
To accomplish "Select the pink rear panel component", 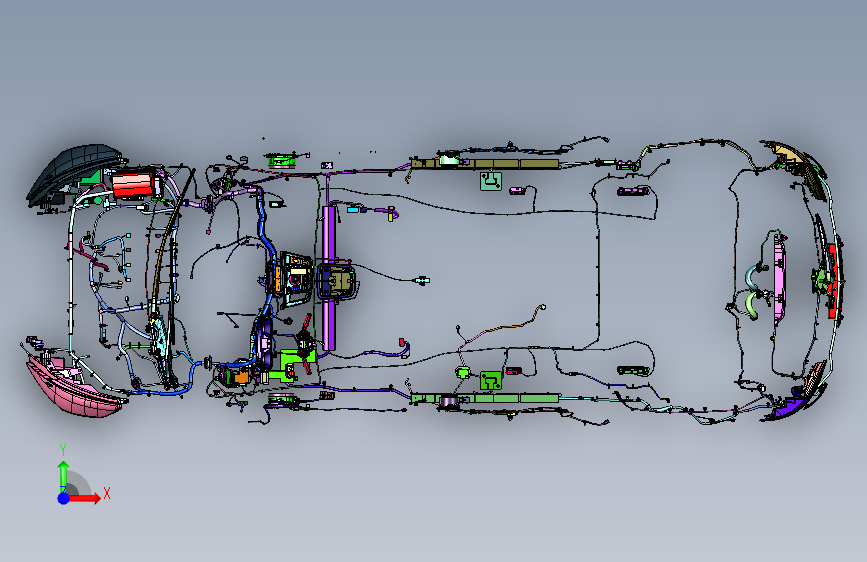I will click(x=780, y=279).
